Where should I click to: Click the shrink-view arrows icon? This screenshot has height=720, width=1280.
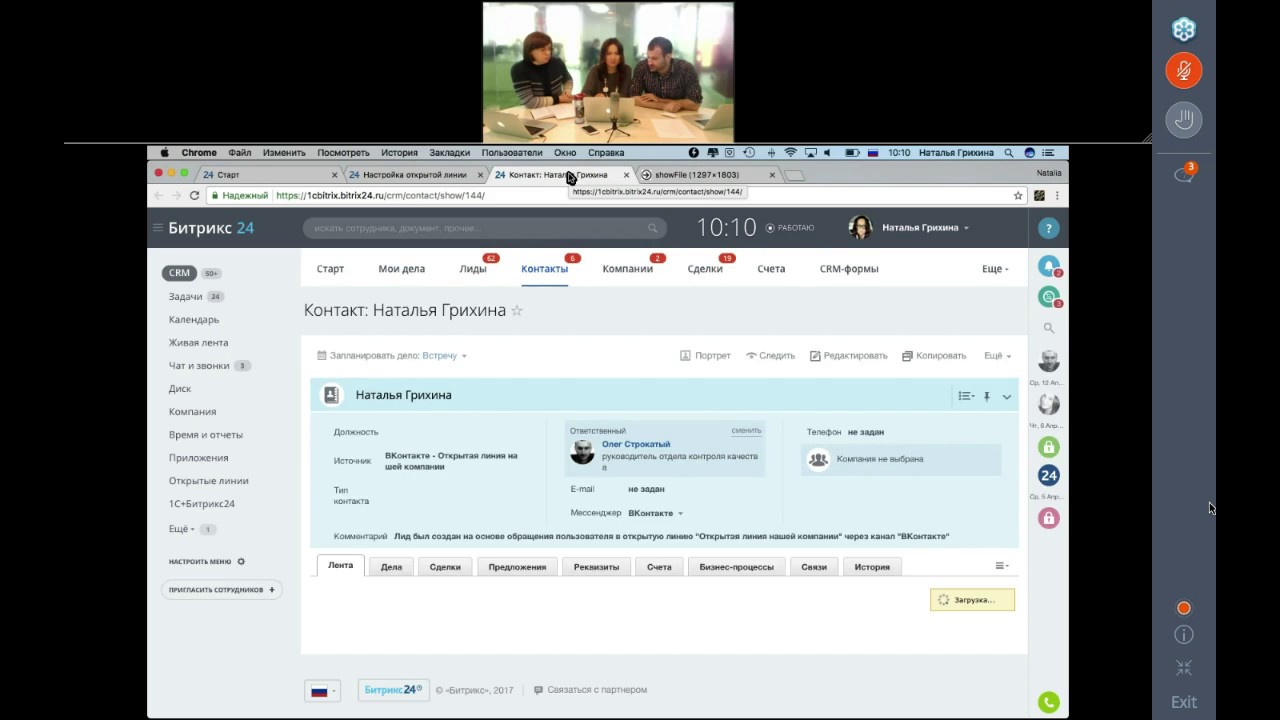[x=1184, y=668]
